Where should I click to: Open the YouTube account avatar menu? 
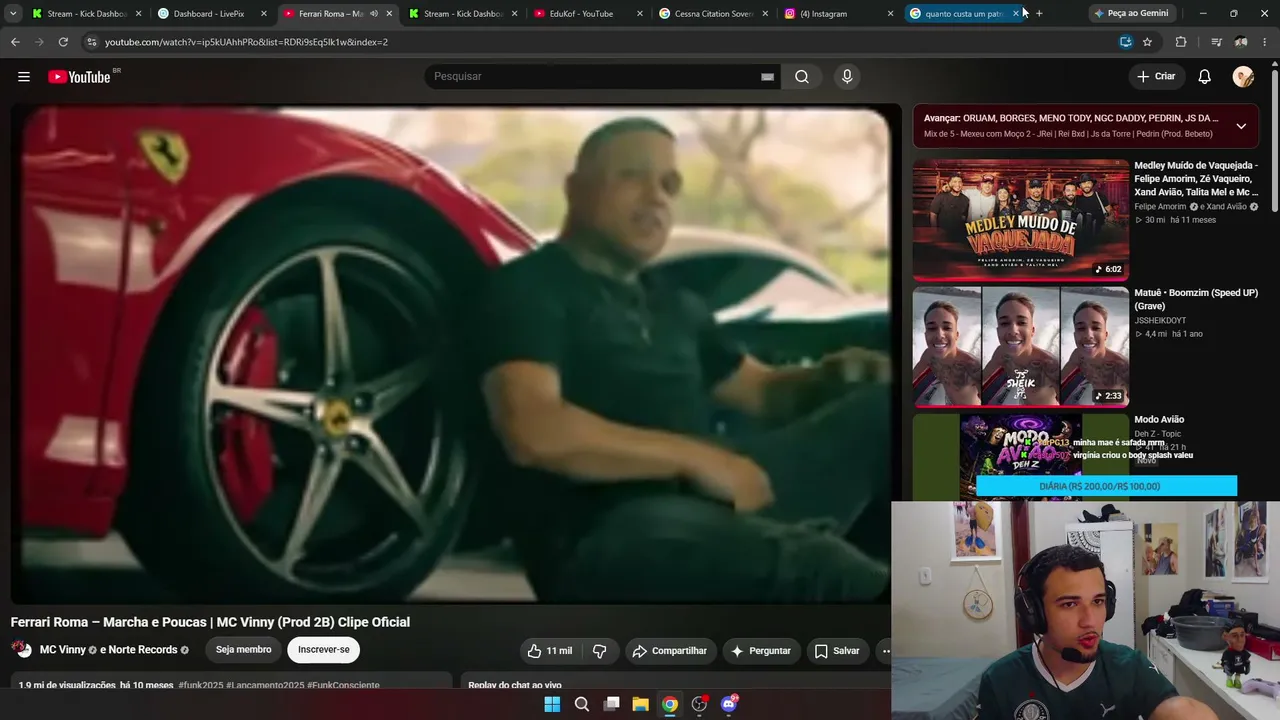click(x=1243, y=77)
